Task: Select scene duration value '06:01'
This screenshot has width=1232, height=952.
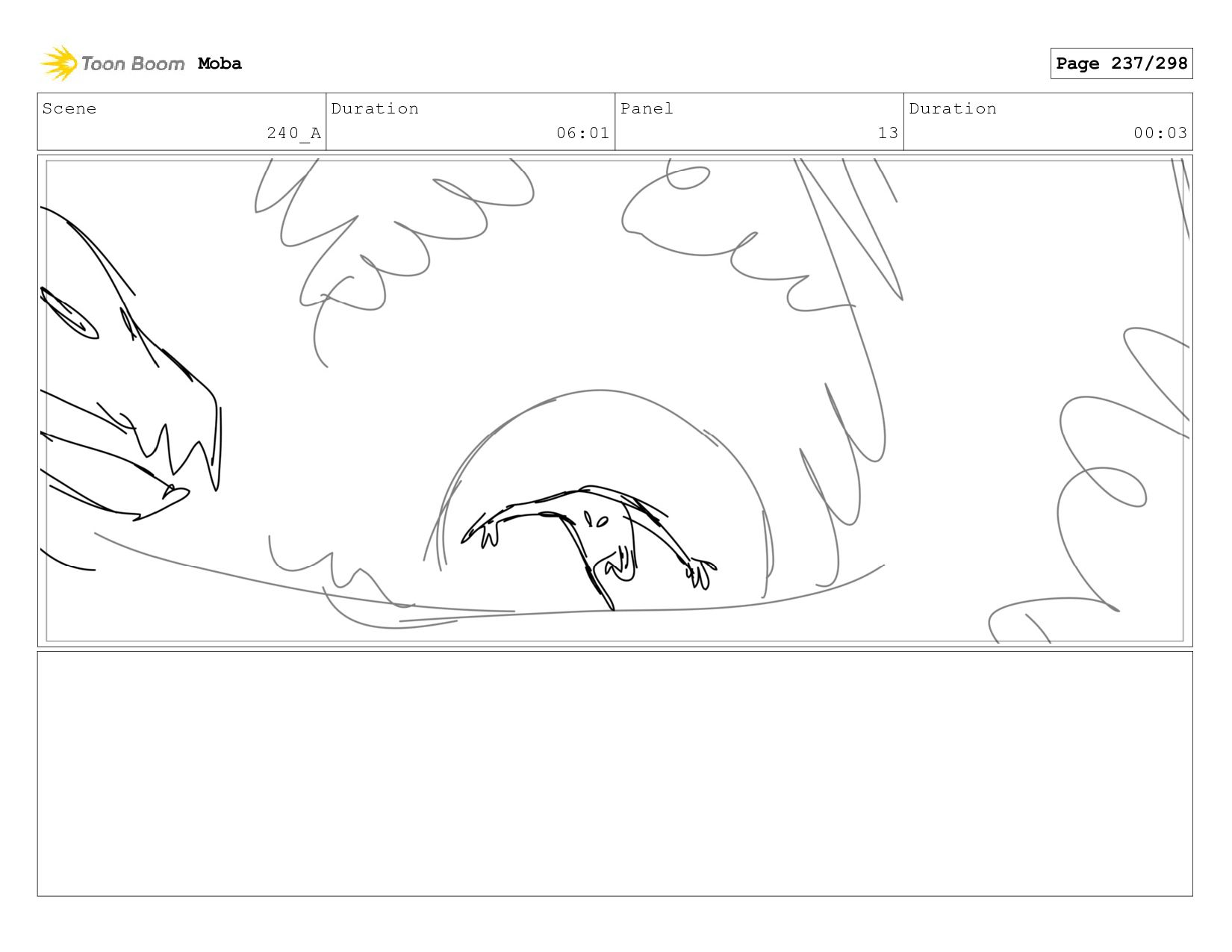Action: coord(583,134)
